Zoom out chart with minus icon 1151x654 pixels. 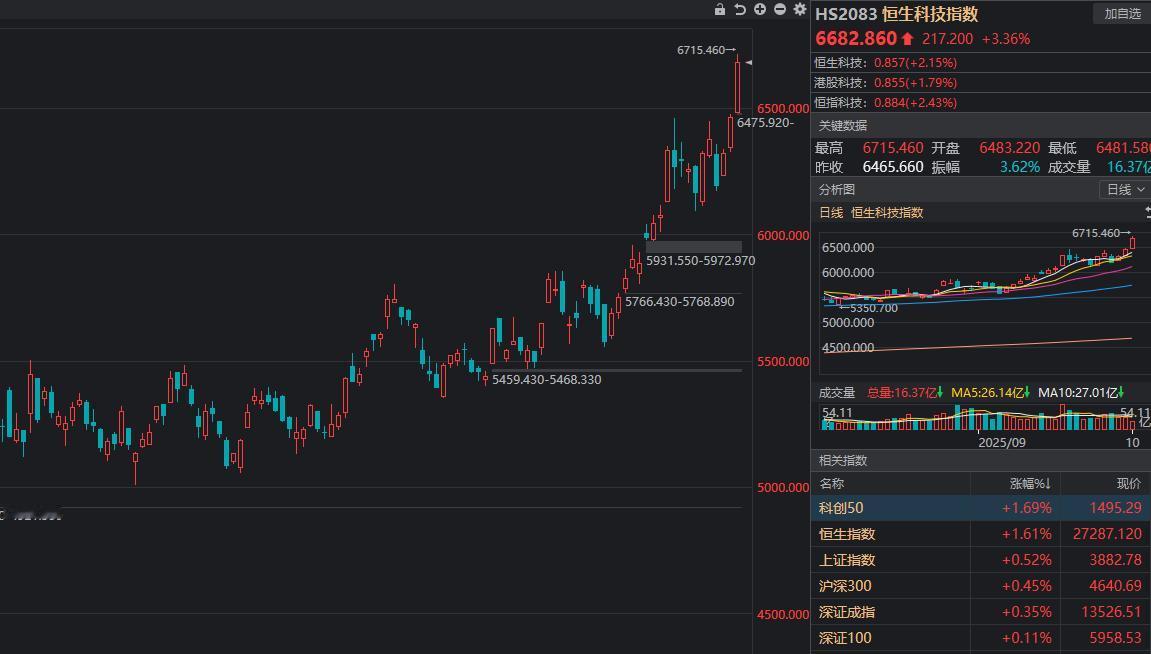(x=780, y=9)
